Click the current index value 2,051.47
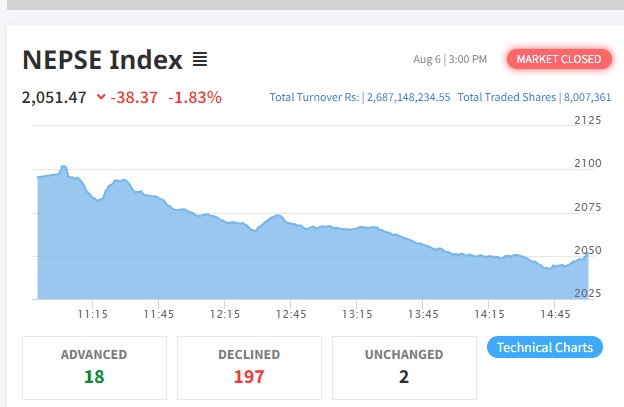Screen dimensions: 624x407 pos(55,97)
